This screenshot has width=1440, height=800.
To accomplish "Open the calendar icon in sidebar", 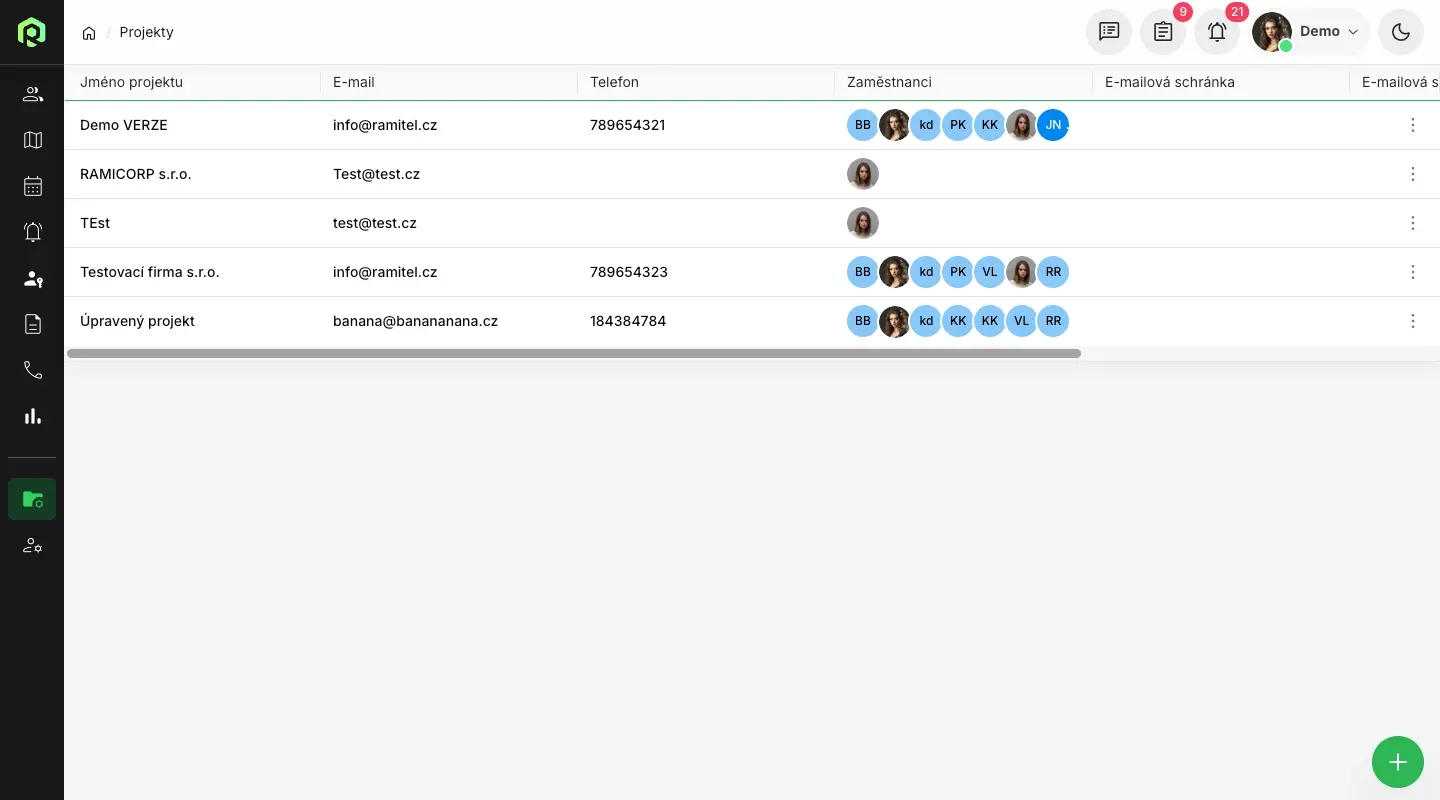I will click(33, 186).
